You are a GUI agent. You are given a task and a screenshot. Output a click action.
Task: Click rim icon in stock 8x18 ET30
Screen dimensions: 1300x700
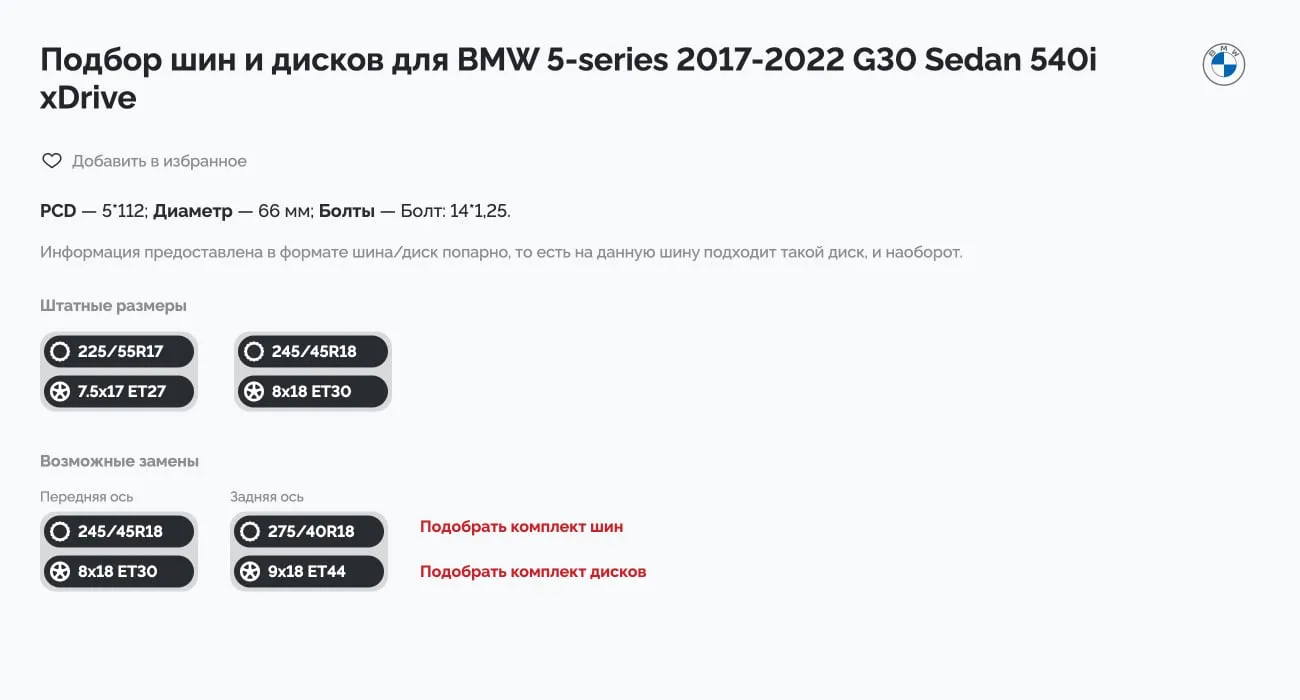tap(254, 391)
